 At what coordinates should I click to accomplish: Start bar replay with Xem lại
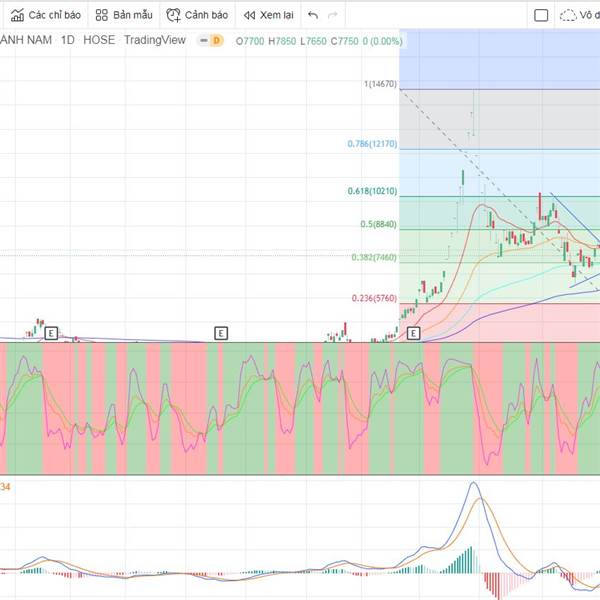(x=269, y=15)
